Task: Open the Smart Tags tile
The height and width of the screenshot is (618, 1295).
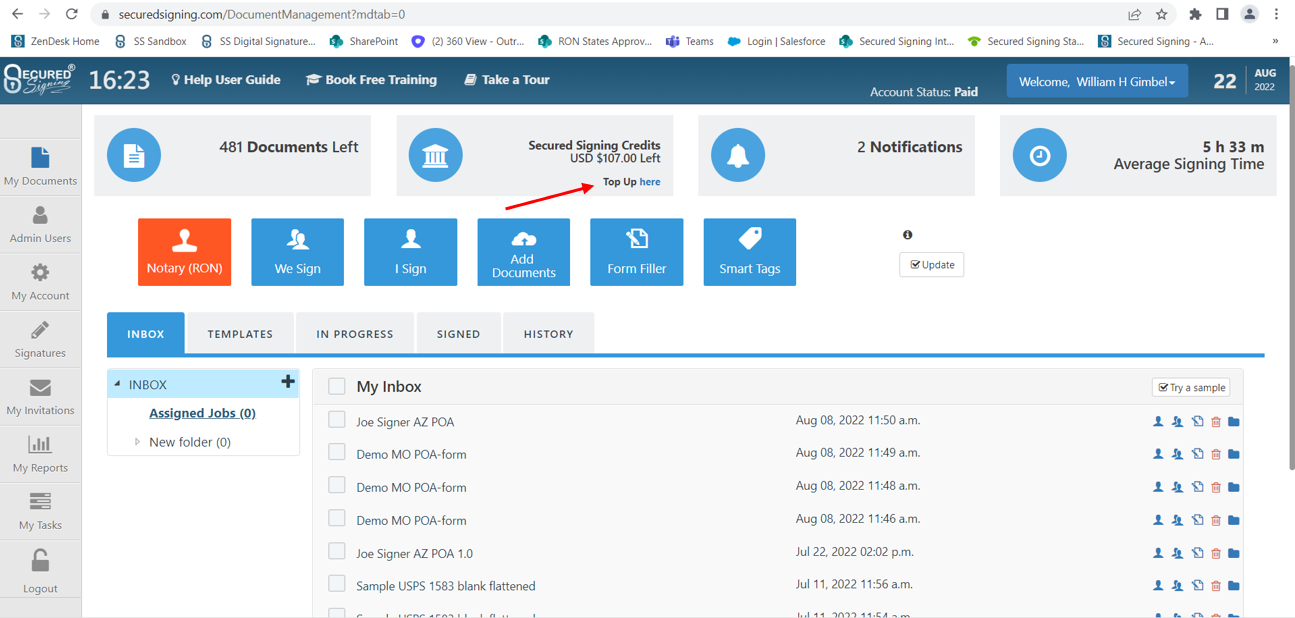Action: [749, 252]
